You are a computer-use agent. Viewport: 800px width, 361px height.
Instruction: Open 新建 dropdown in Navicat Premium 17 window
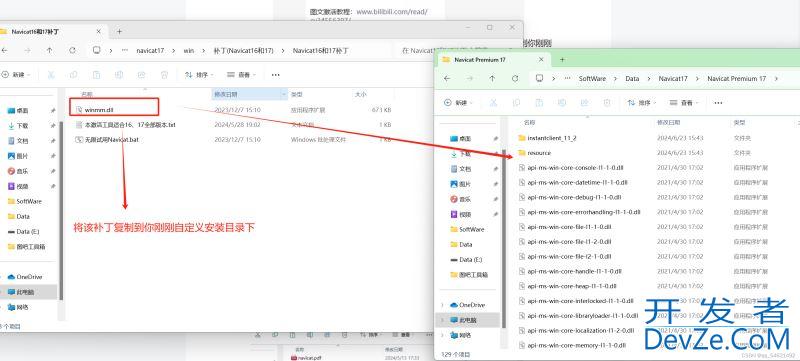tap(459, 102)
